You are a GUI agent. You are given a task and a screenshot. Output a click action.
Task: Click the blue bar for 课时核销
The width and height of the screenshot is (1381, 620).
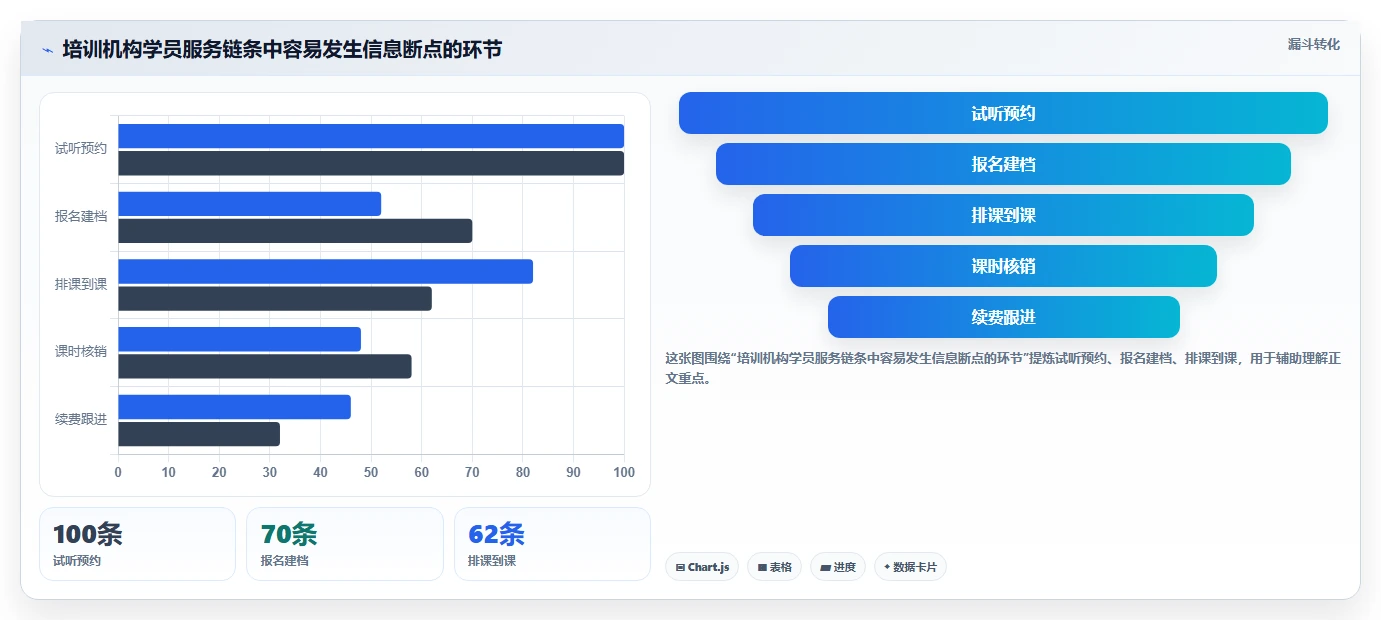tap(239, 339)
